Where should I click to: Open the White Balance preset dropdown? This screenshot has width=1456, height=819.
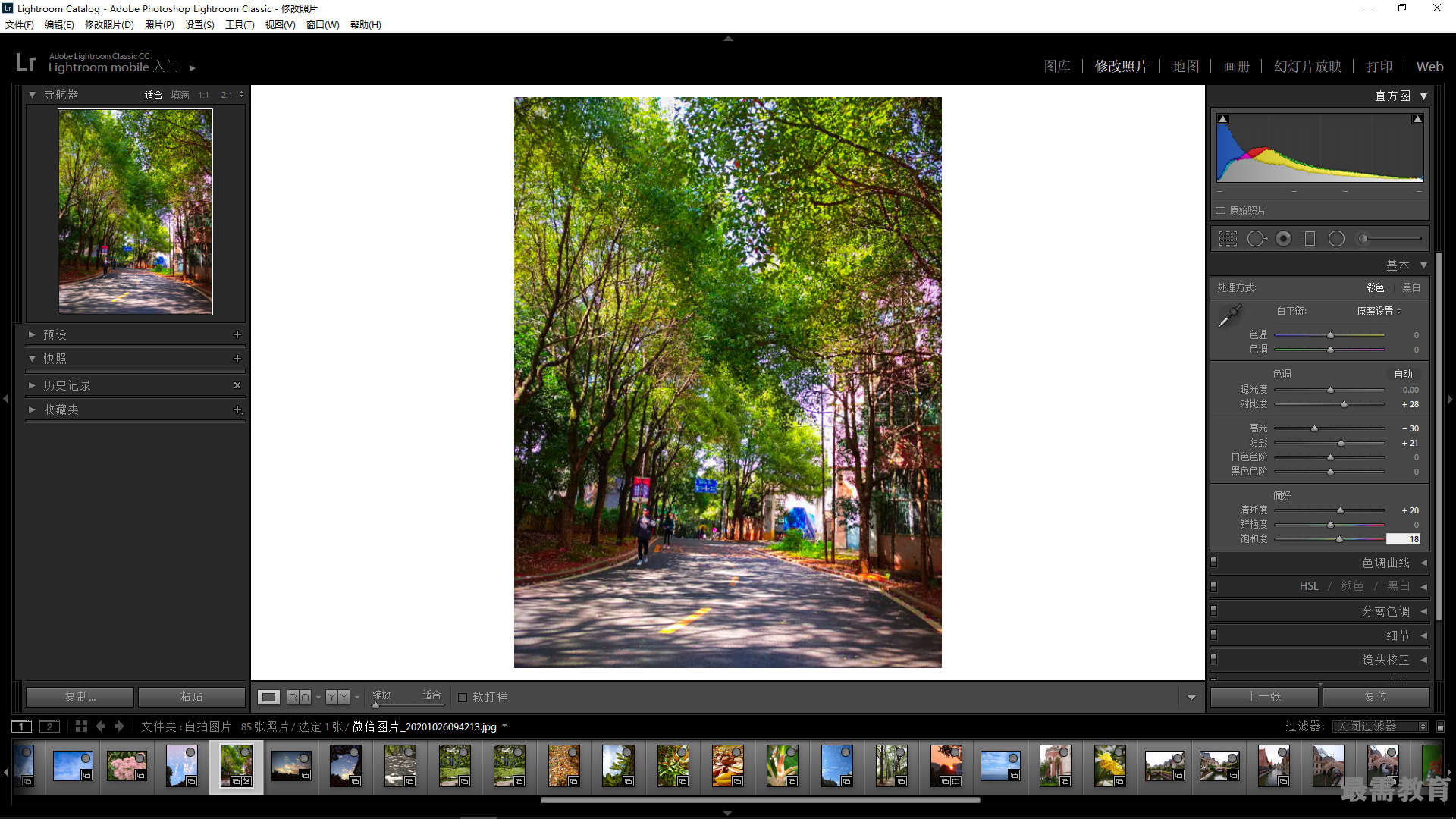click(1379, 312)
